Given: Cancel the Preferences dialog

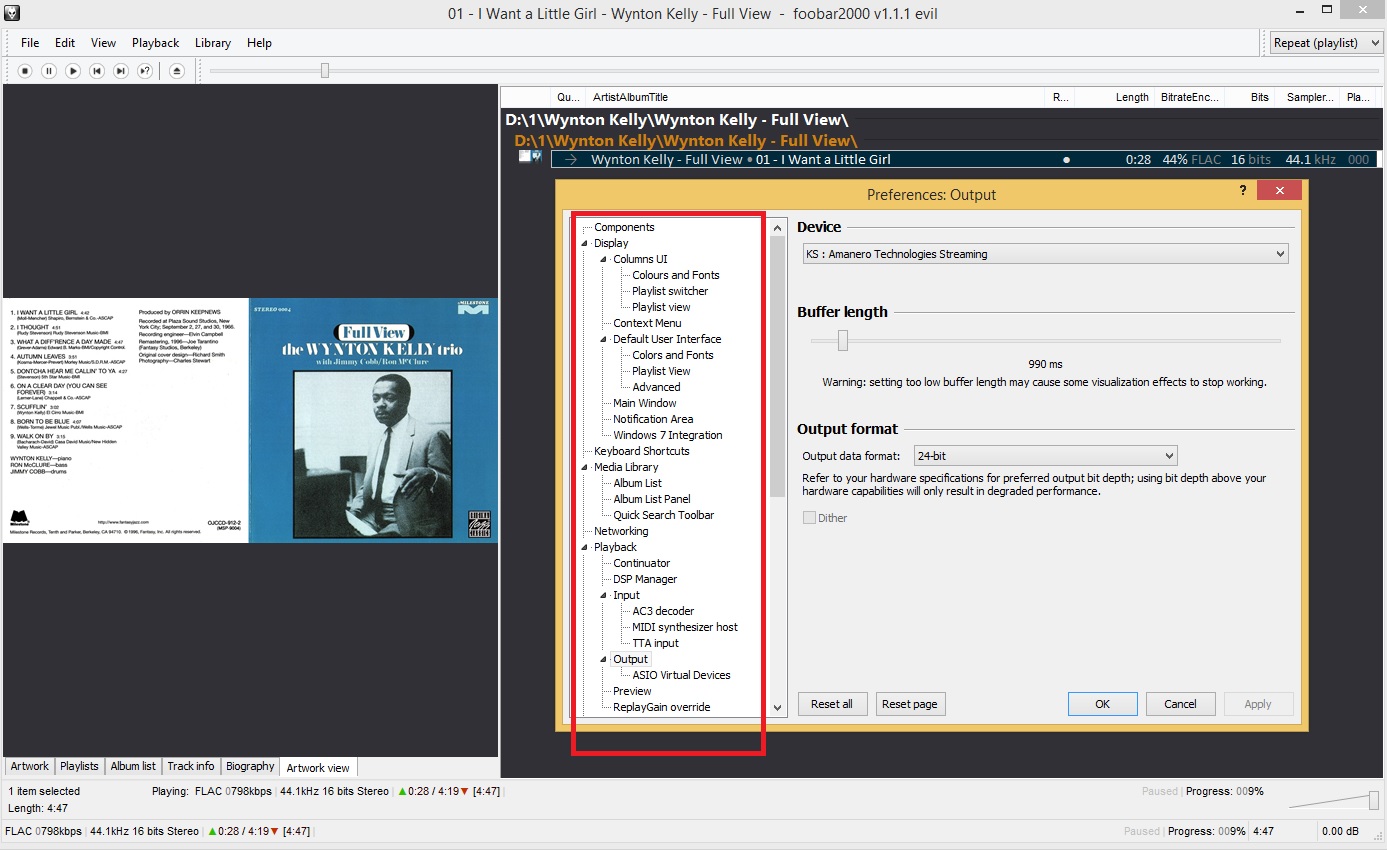Looking at the screenshot, I should pos(1180,704).
